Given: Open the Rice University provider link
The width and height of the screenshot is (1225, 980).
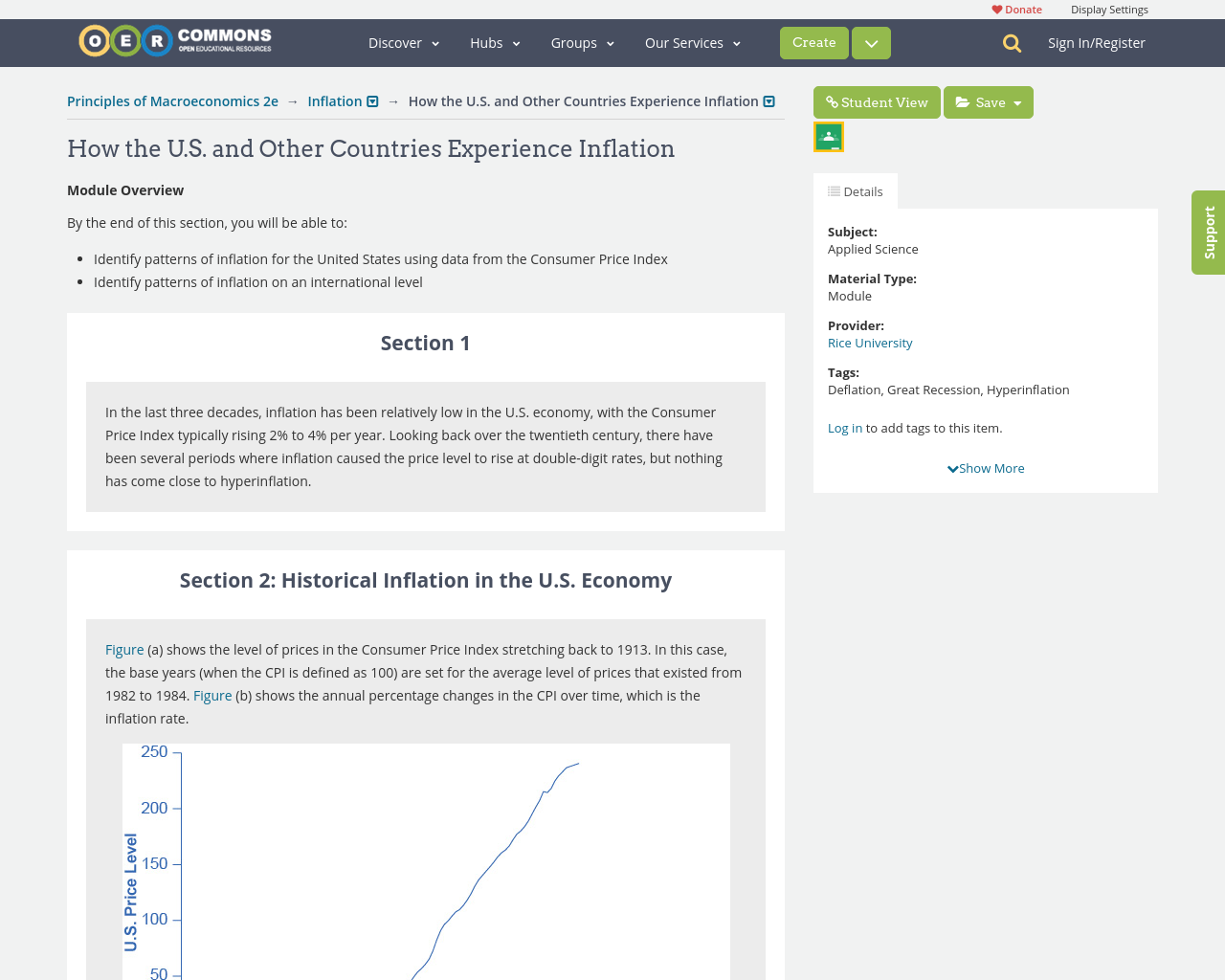Looking at the screenshot, I should click(x=870, y=343).
